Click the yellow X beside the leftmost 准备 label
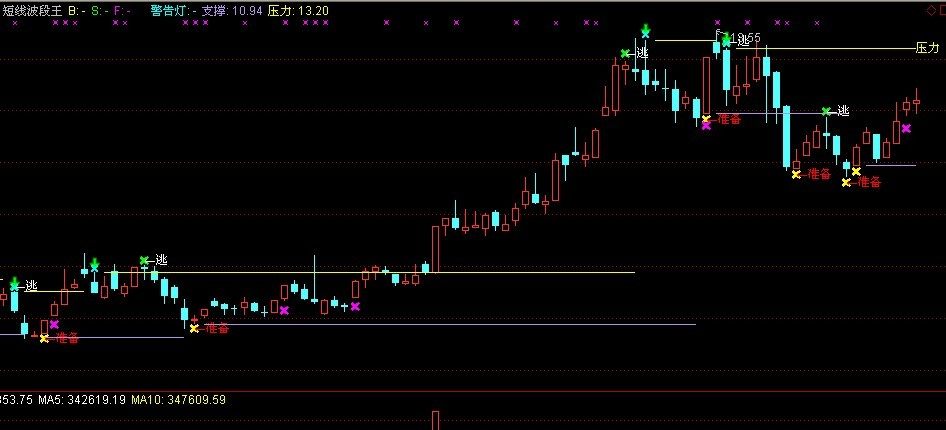Image resolution: width=946 pixels, height=430 pixels. pyautogui.click(x=44, y=338)
